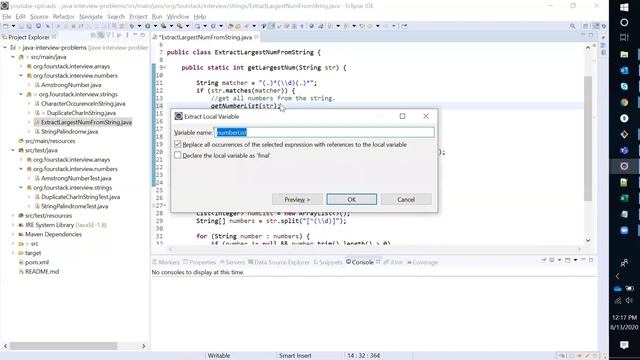This screenshot has height=360, width=640.
Task: Switch to the Markers tab
Action: [166, 262]
